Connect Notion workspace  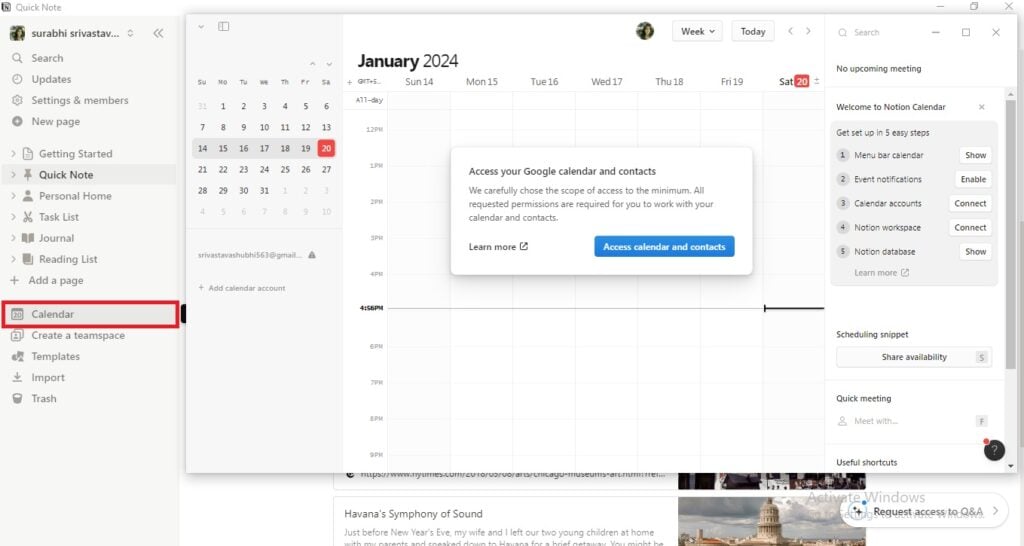970,228
